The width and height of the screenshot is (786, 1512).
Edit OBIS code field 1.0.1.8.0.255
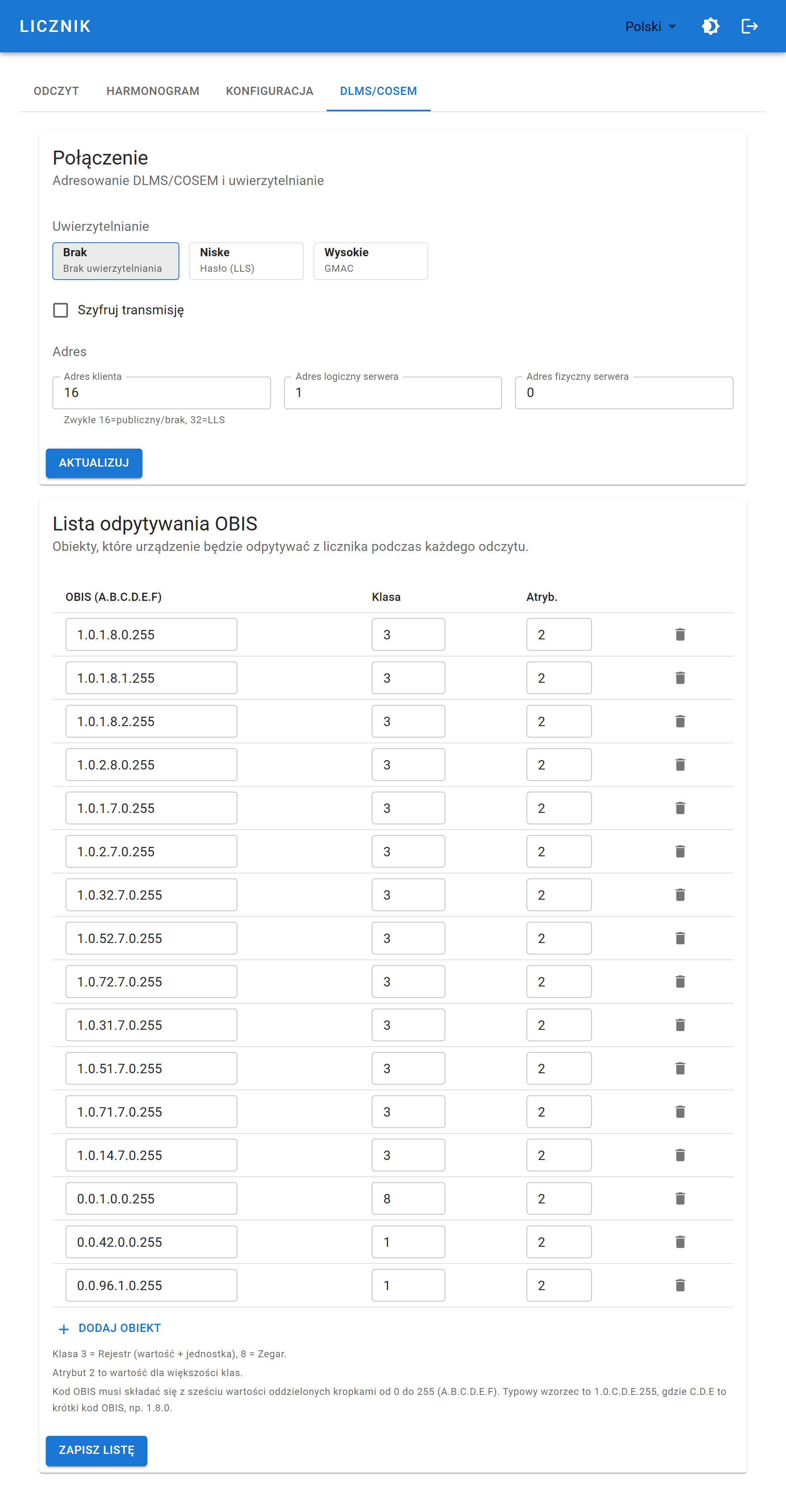coord(151,634)
